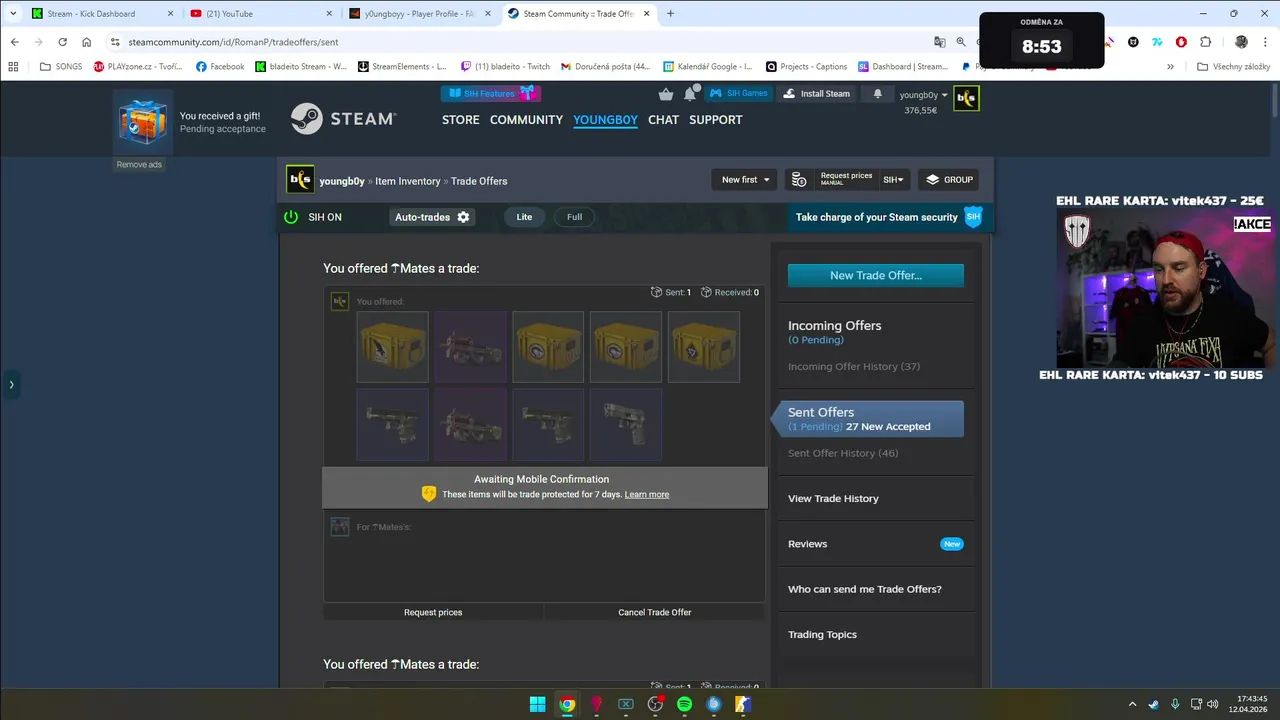This screenshot has width=1280, height=720.
Task: Open Incoming Offer History (37)
Action: pyautogui.click(x=854, y=367)
